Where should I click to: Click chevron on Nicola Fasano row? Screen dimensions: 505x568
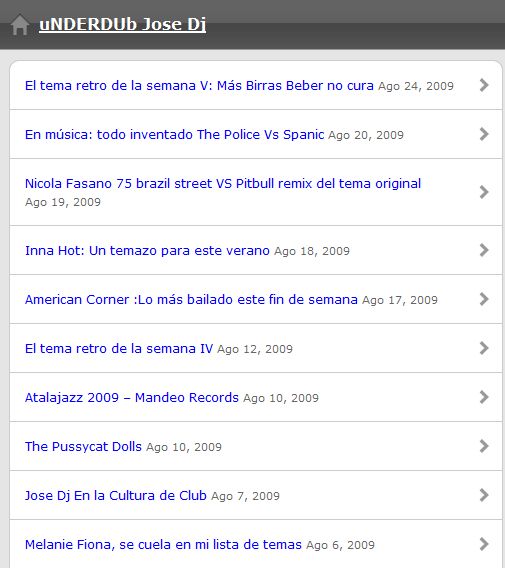tap(484, 192)
